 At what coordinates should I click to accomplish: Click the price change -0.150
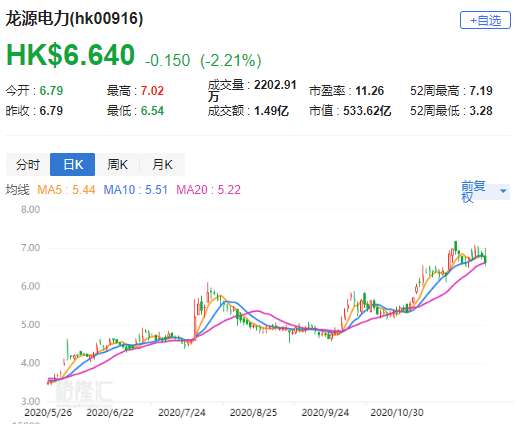click(x=167, y=61)
